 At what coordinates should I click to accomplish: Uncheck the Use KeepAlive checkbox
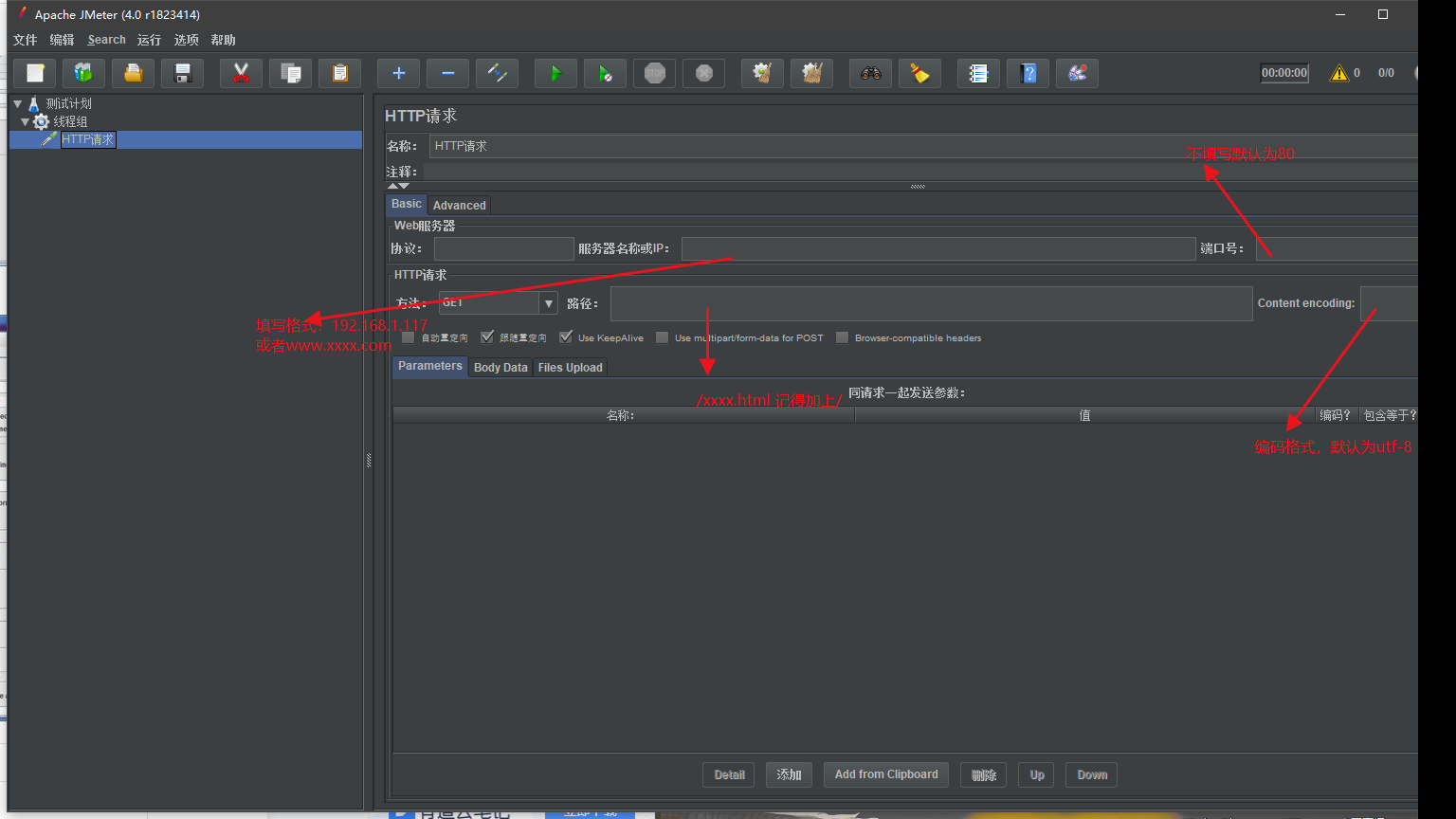(x=566, y=337)
